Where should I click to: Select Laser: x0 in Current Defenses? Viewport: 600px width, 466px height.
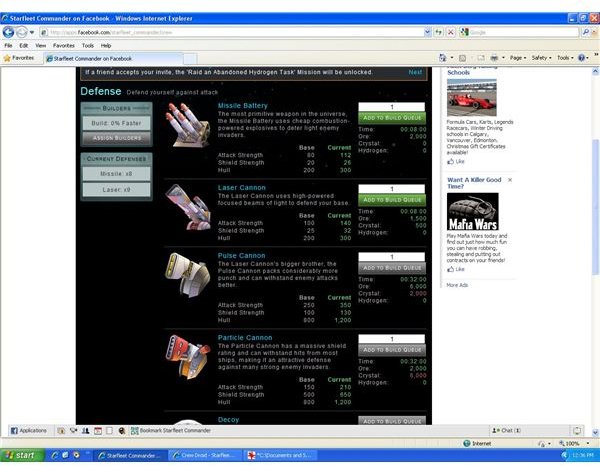click(117, 190)
